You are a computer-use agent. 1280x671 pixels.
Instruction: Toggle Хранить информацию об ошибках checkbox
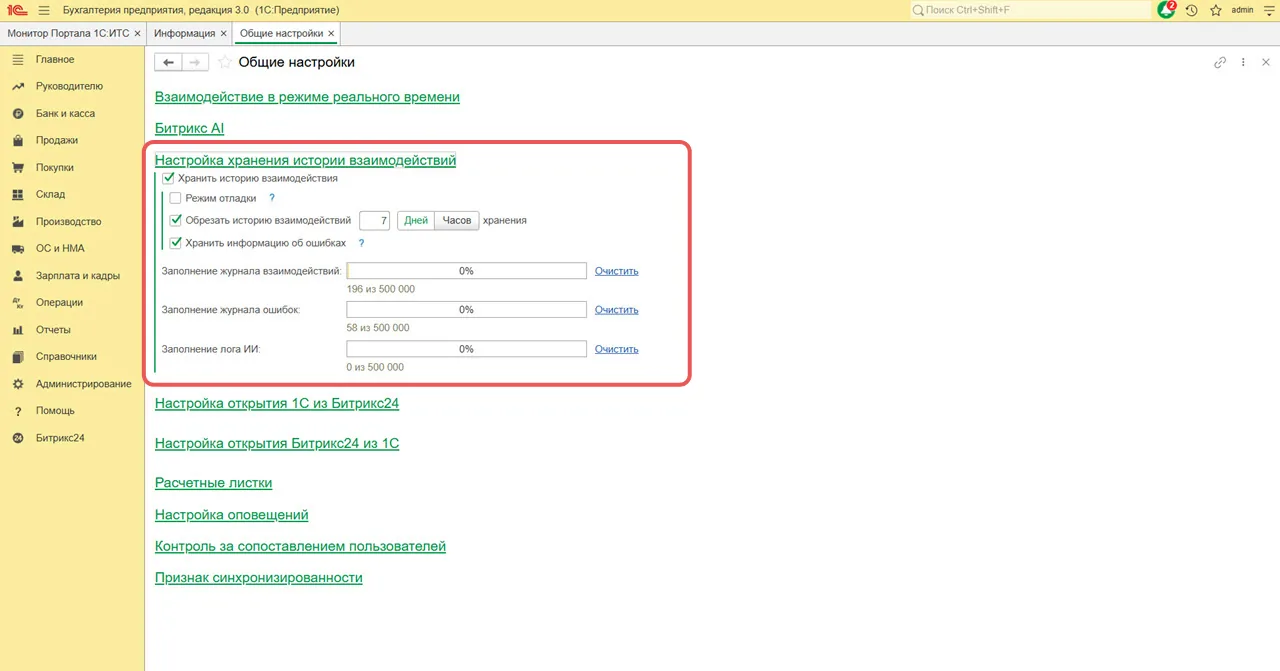[x=176, y=242]
